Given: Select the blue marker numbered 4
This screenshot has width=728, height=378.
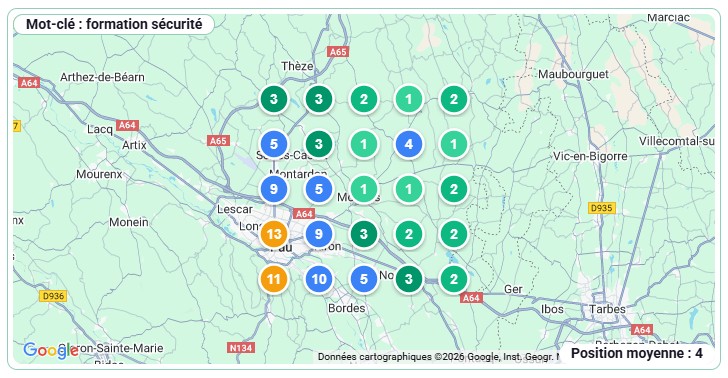Looking at the screenshot, I should [x=409, y=144].
